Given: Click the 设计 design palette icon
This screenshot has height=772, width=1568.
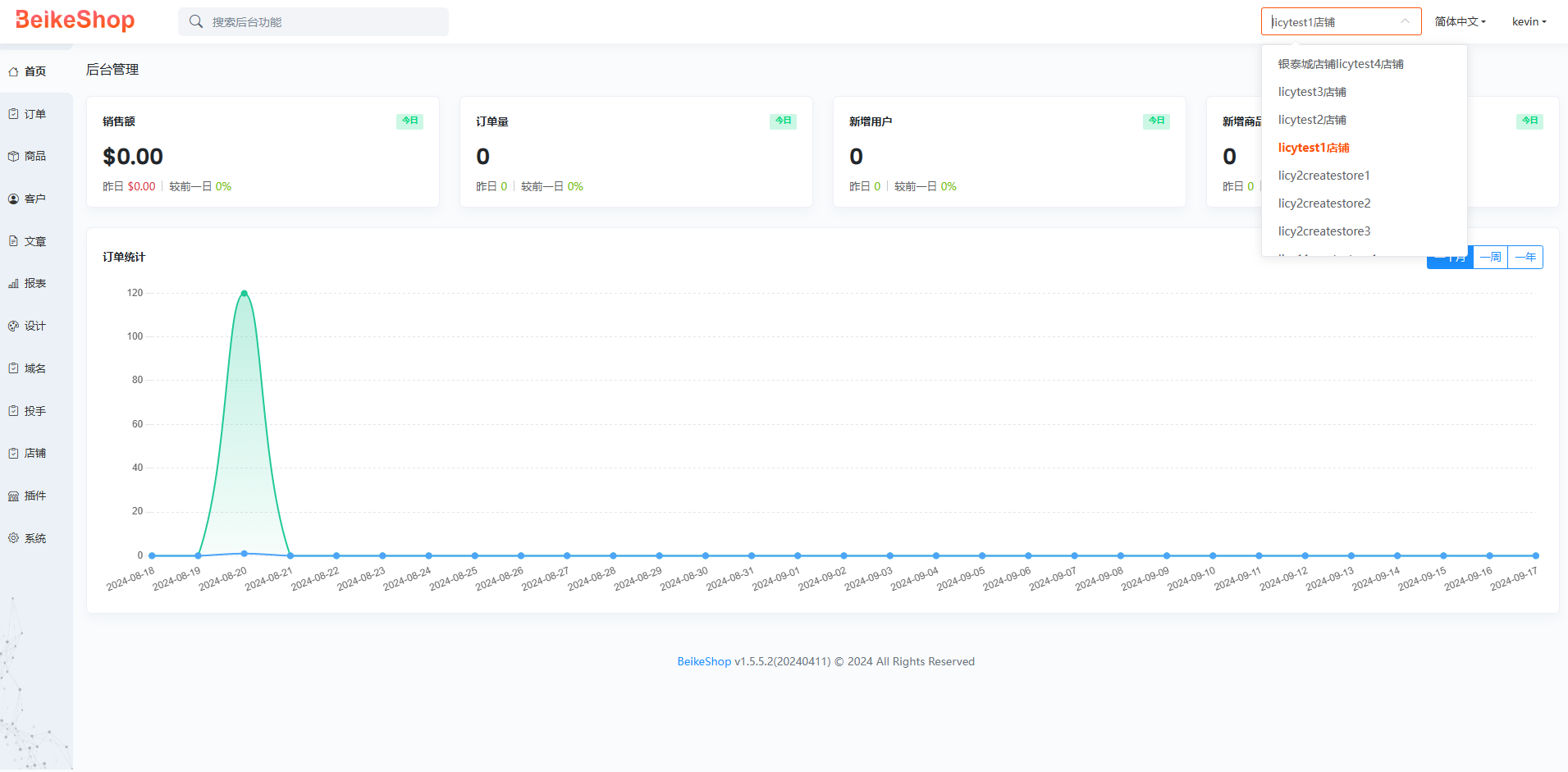Looking at the screenshot, I should pyautogui.click(x=13, y=326).
